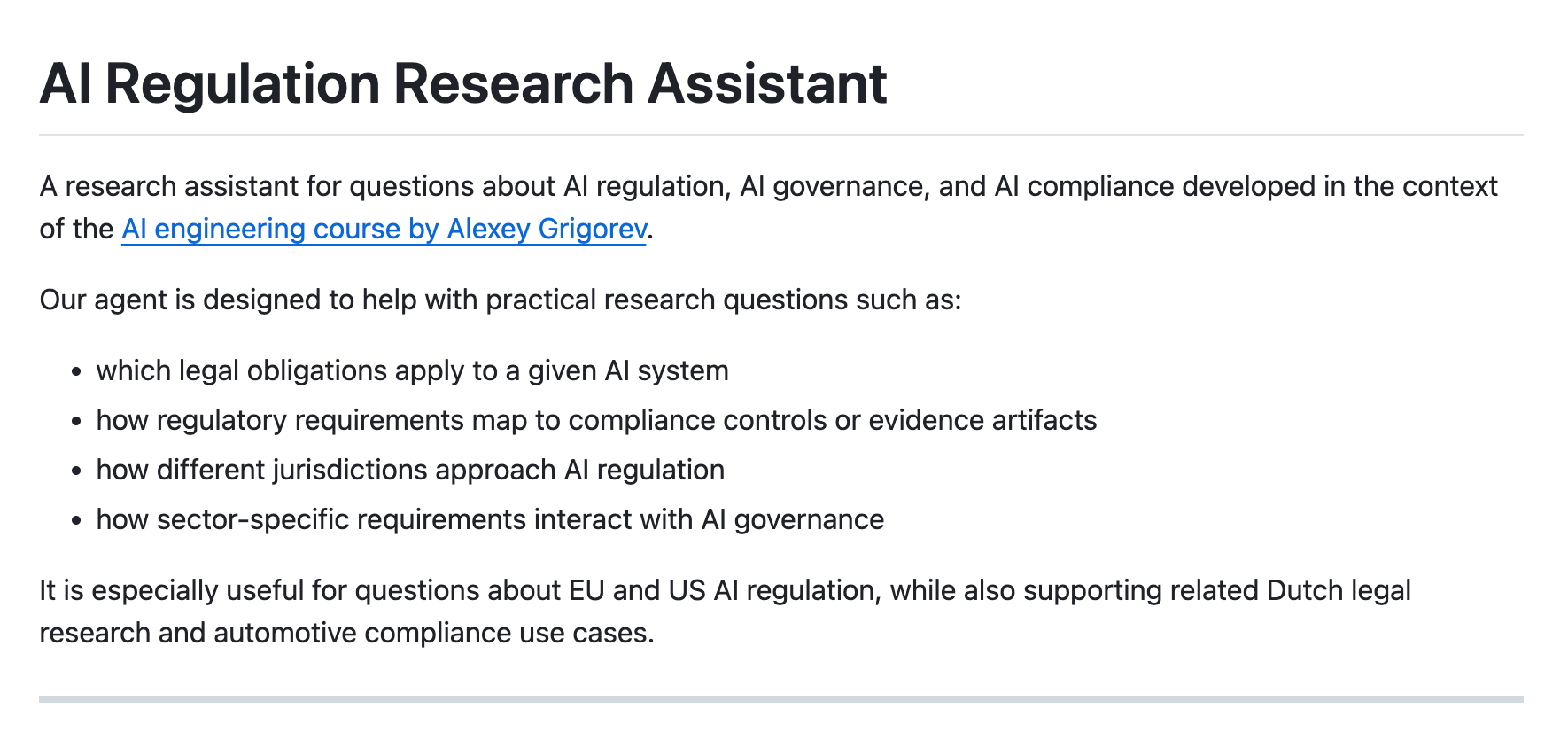
Task: Click the bullet dot before 'how regulatory requirements'
Action: pyautogui.click(x=77, y=421)
